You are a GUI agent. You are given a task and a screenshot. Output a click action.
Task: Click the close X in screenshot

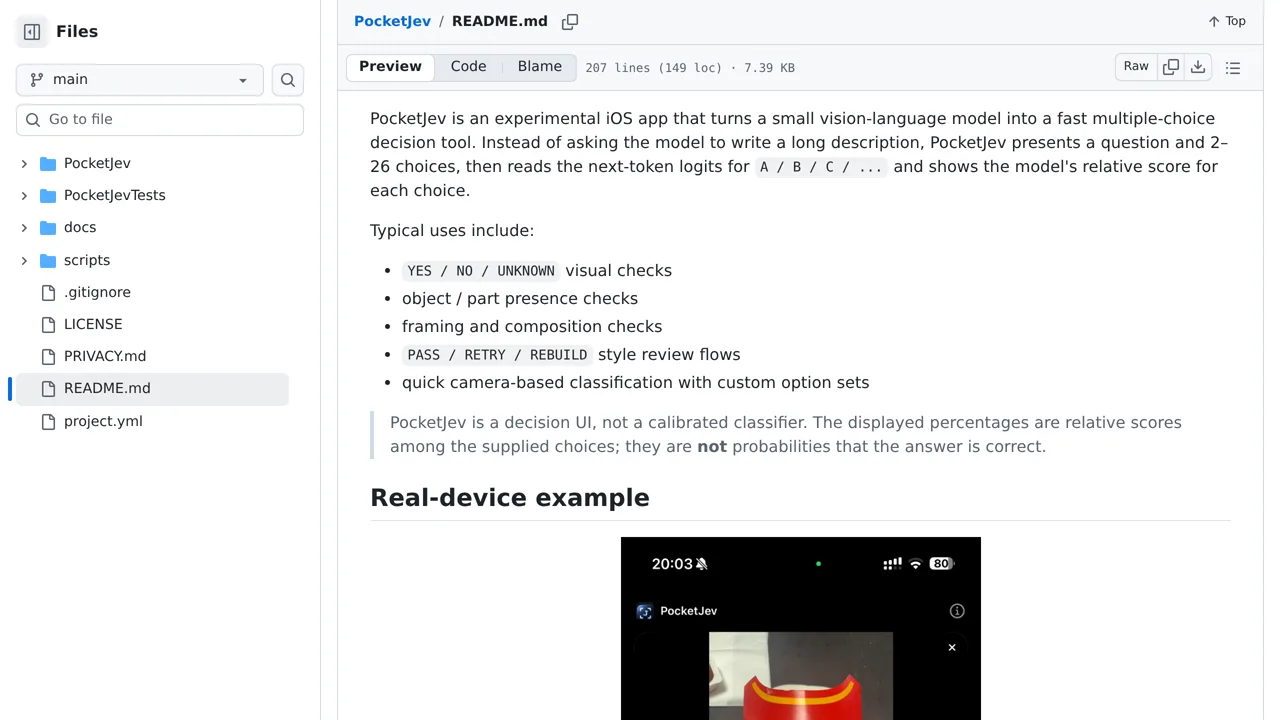coord(952,648)
